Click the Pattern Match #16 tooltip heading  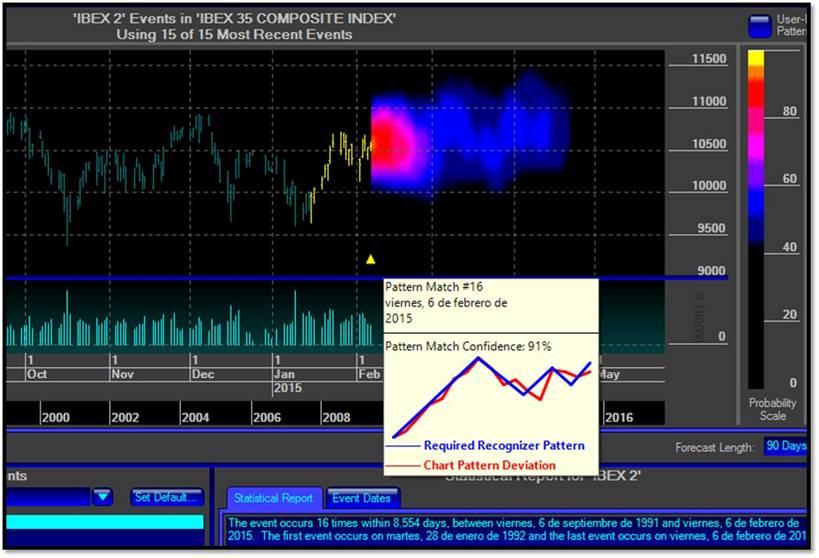click(434, 286)
